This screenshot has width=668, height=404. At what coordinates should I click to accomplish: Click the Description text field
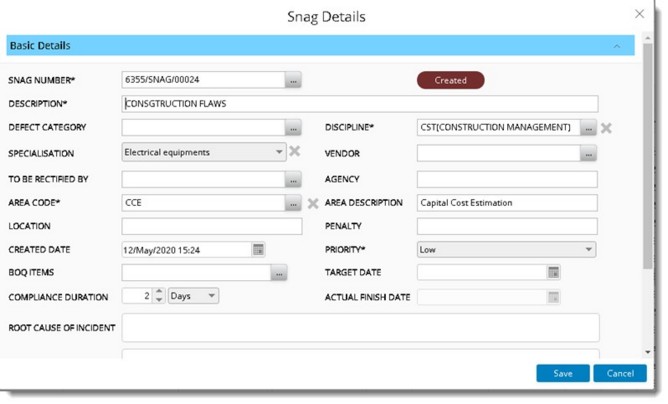(360, 103)
